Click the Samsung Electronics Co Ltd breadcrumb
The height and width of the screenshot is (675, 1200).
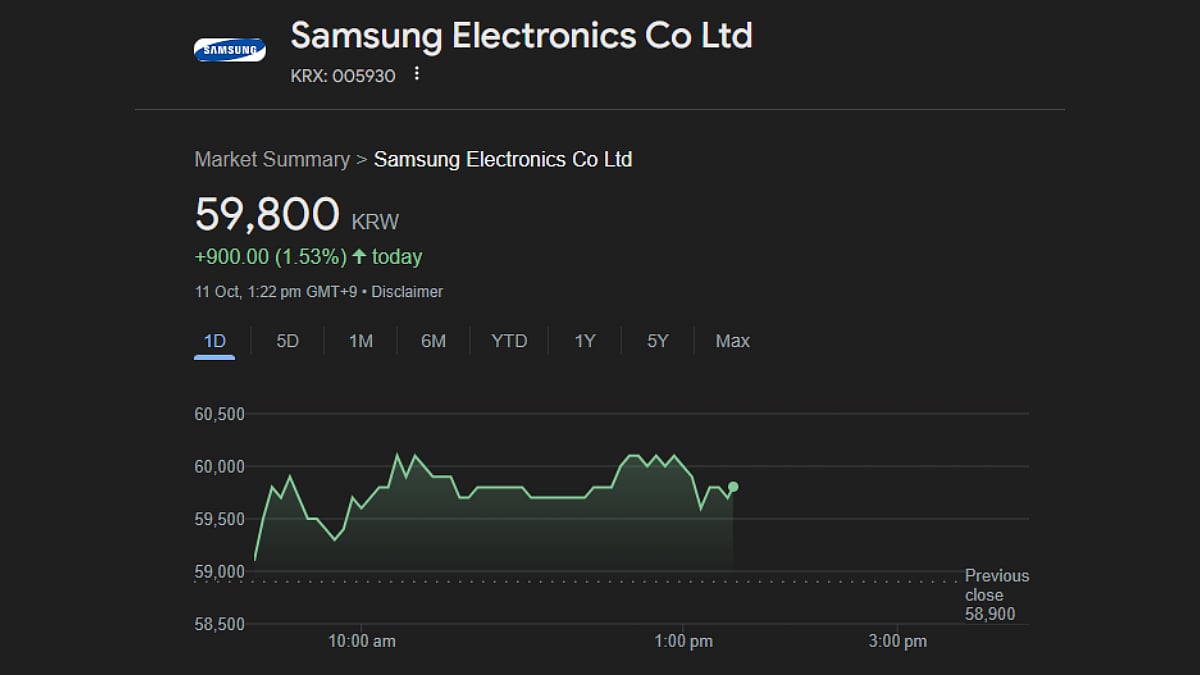[x=503, y=159]
